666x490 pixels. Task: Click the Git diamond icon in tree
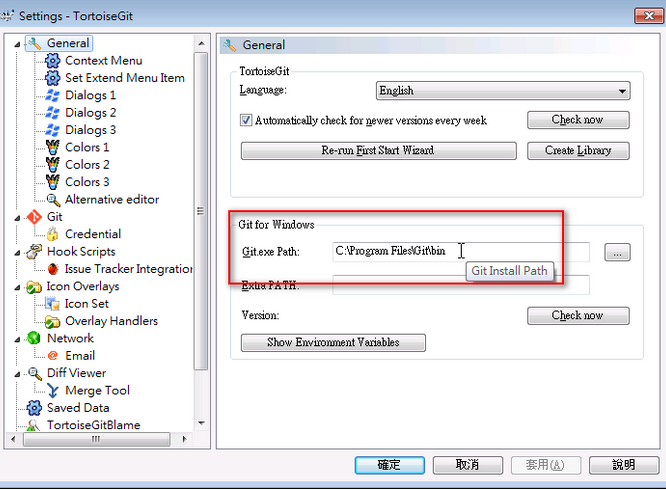point(34,217)
